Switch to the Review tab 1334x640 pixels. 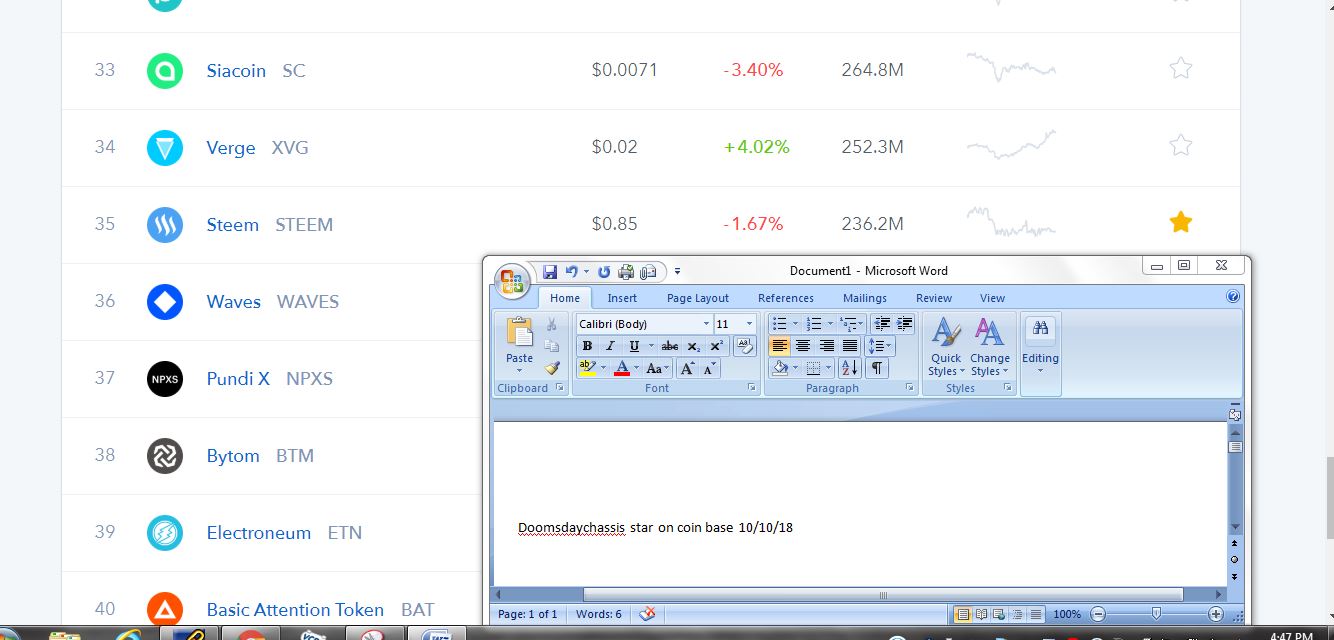[934, 298]
